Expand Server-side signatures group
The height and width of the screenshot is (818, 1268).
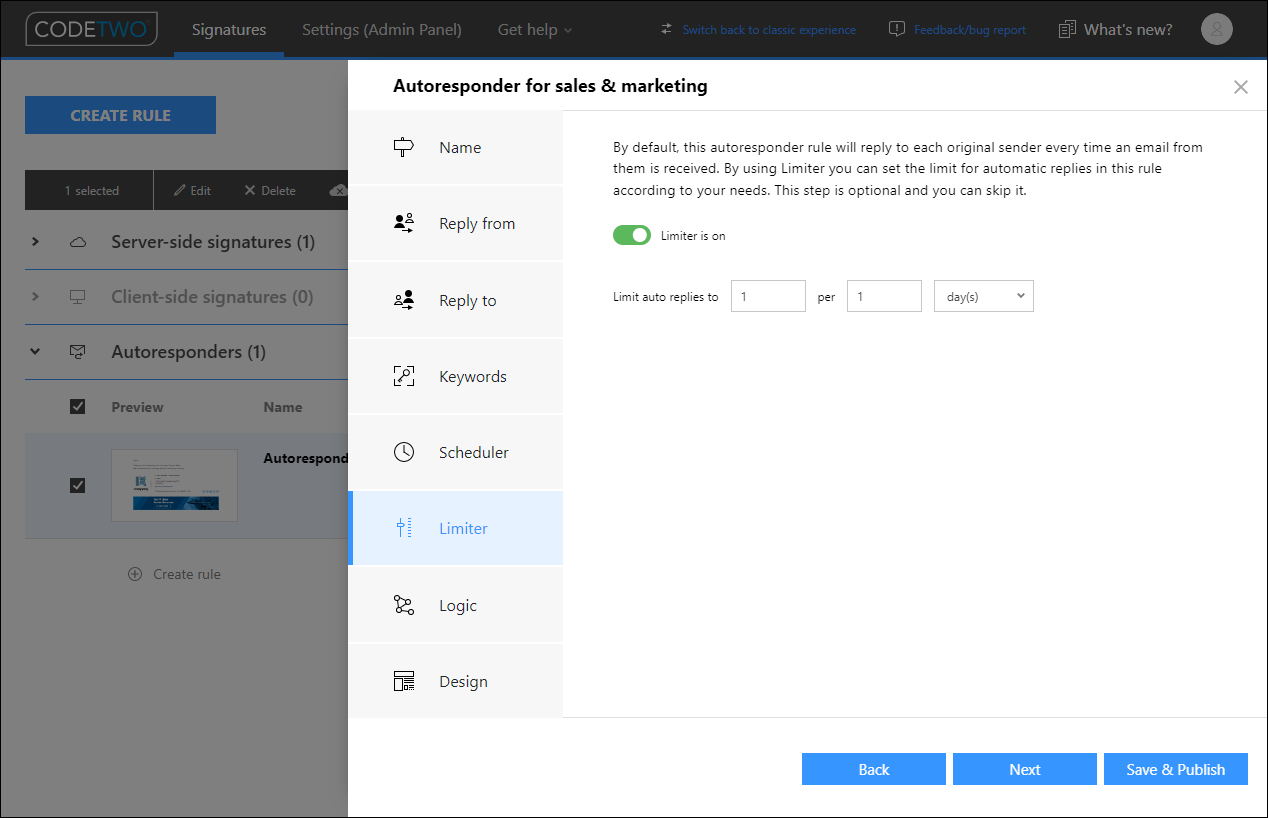pyautogui.click(x=35, y=242)
